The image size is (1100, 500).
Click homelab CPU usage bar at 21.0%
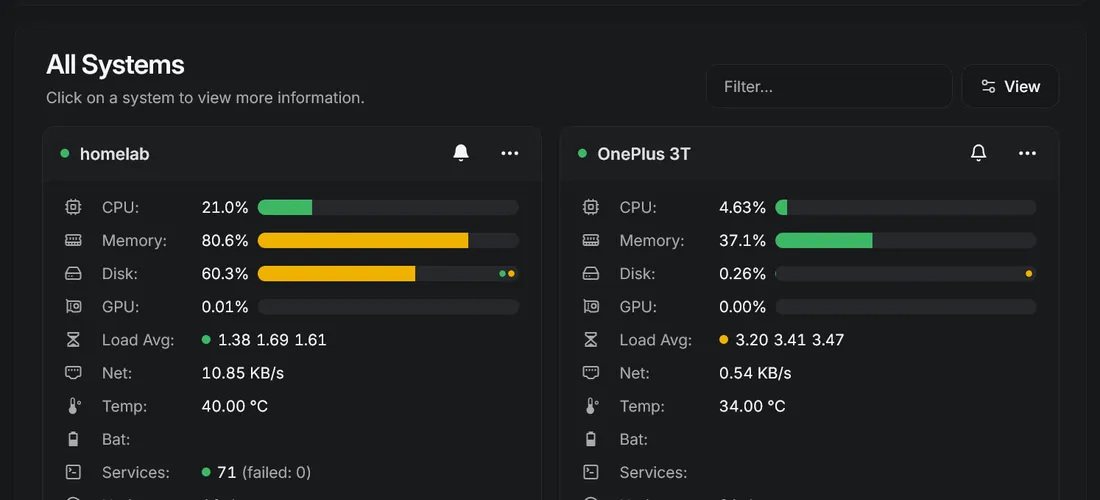pos(388,208)
